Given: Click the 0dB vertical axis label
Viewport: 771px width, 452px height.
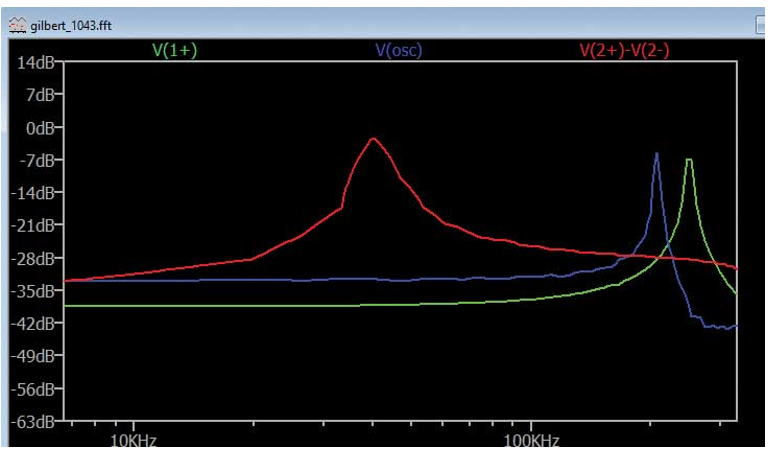Looking at the screenshot, I should coord(39,128).
